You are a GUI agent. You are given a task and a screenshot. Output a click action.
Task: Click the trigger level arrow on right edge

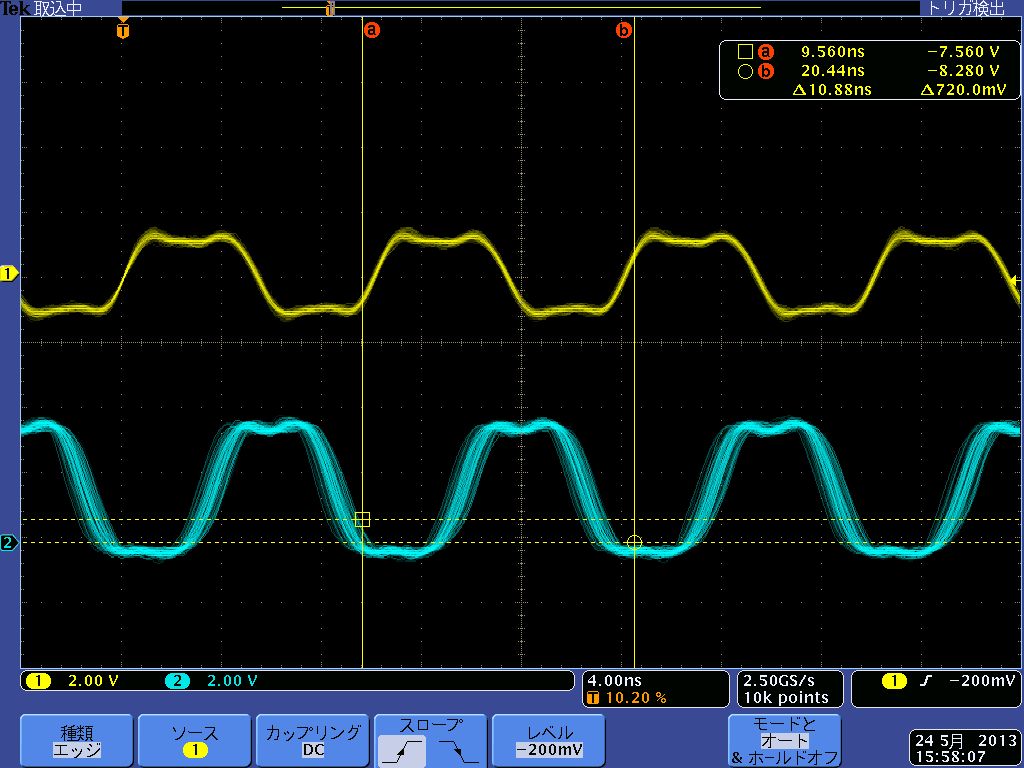pyautogui.click(x=1014, y=280)
